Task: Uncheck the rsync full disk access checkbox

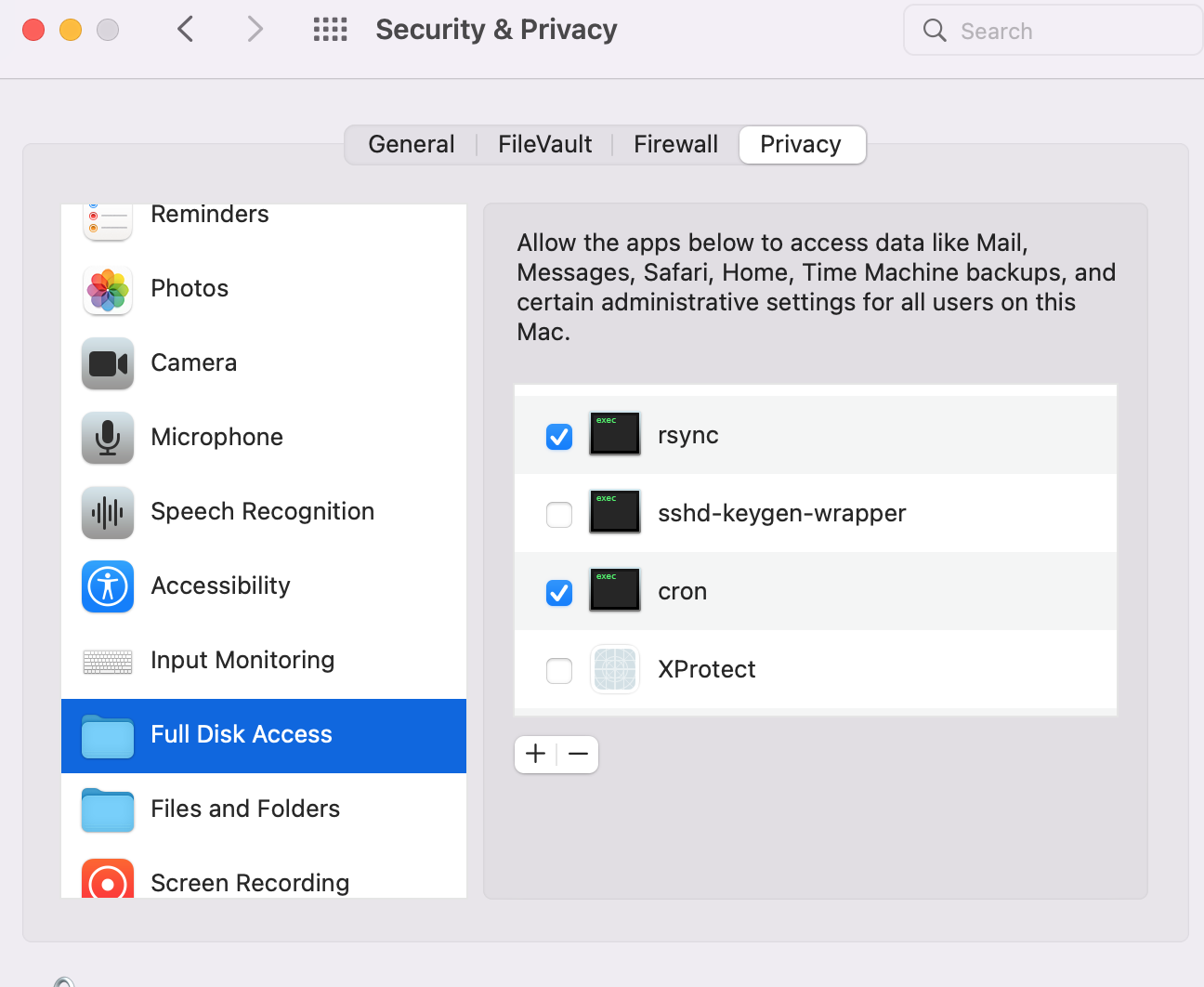Action: tap(559, 436)
